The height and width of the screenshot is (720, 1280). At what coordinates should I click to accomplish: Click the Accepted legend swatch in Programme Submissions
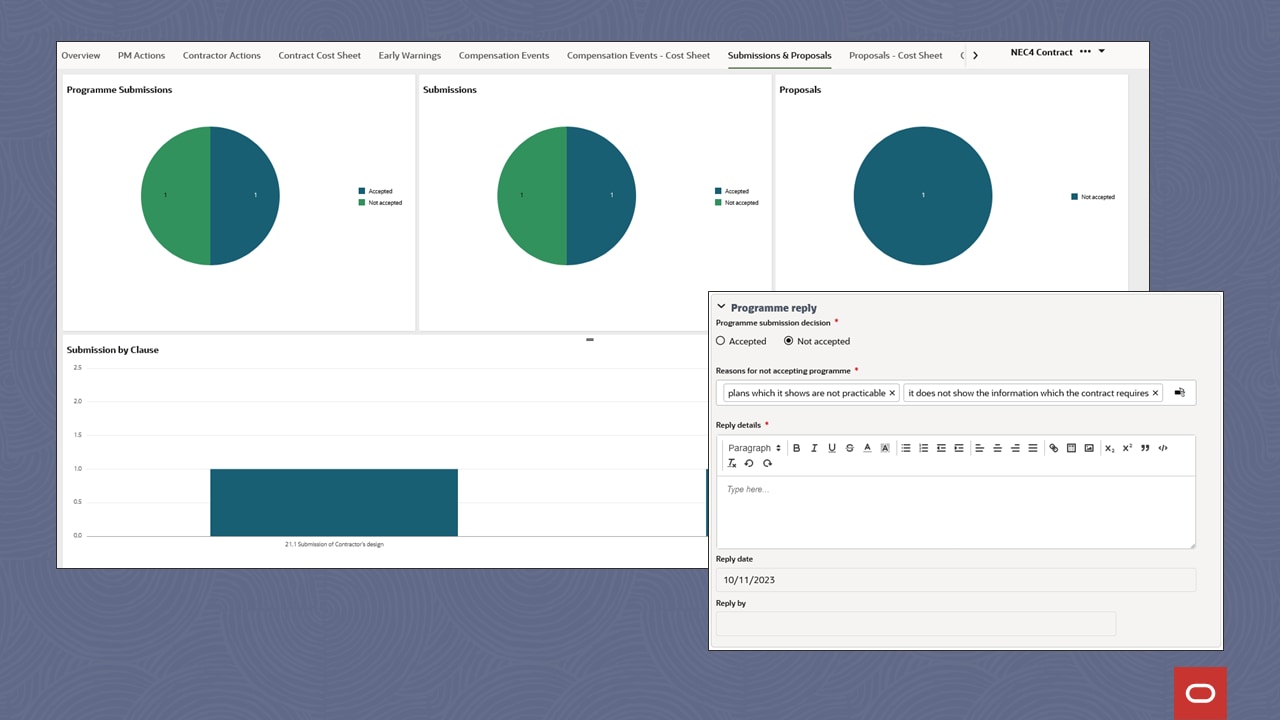pyautogui.click(x=362, y=191)
